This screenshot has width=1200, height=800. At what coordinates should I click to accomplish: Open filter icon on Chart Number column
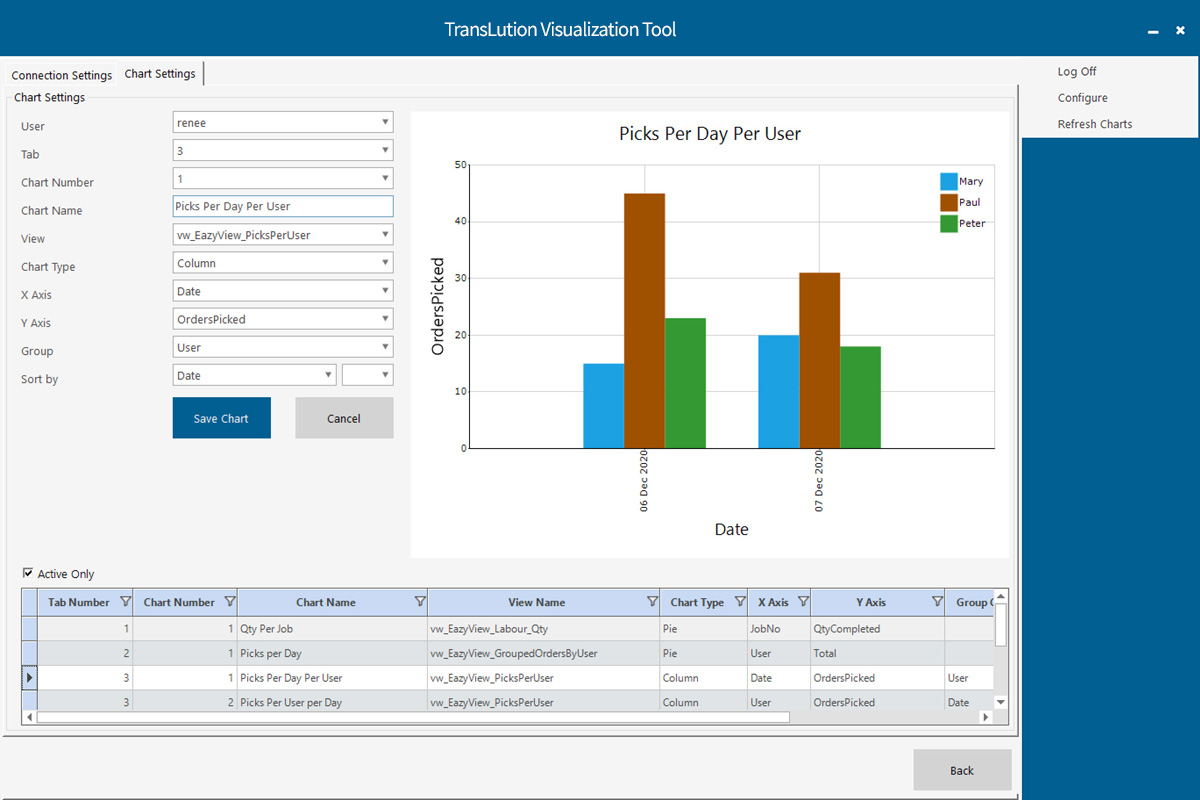[230, 602]
